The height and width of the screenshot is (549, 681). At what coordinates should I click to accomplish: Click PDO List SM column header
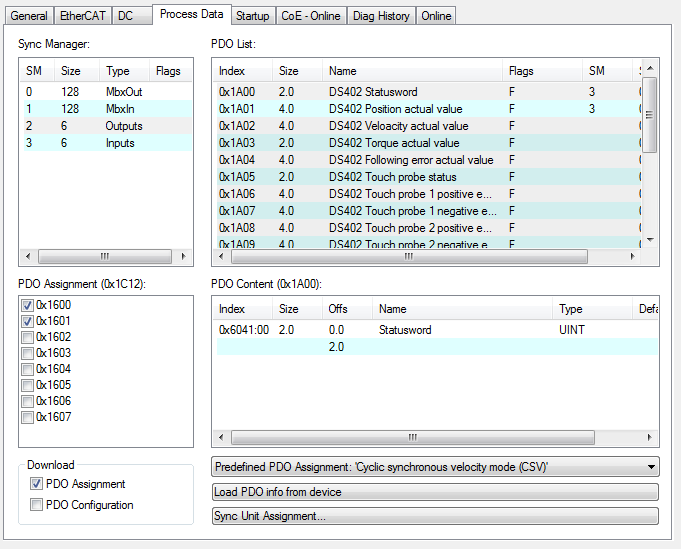pyautogui.click(x=607, y=71)
